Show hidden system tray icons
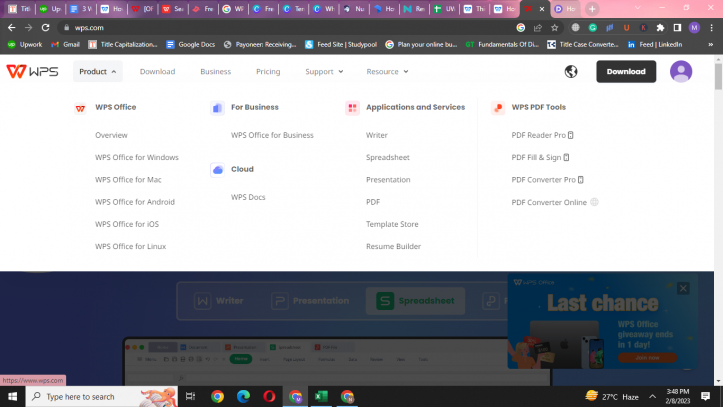 click(652, 396)
